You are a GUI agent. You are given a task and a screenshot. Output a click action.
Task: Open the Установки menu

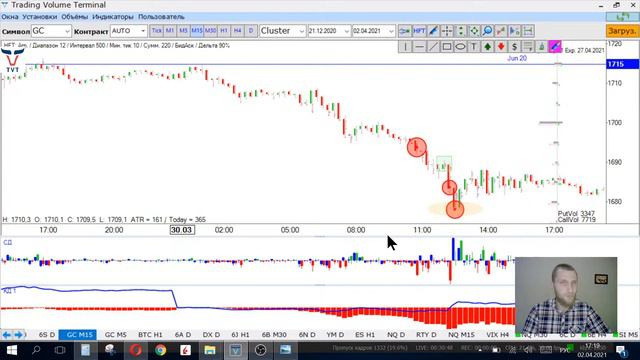40,17
